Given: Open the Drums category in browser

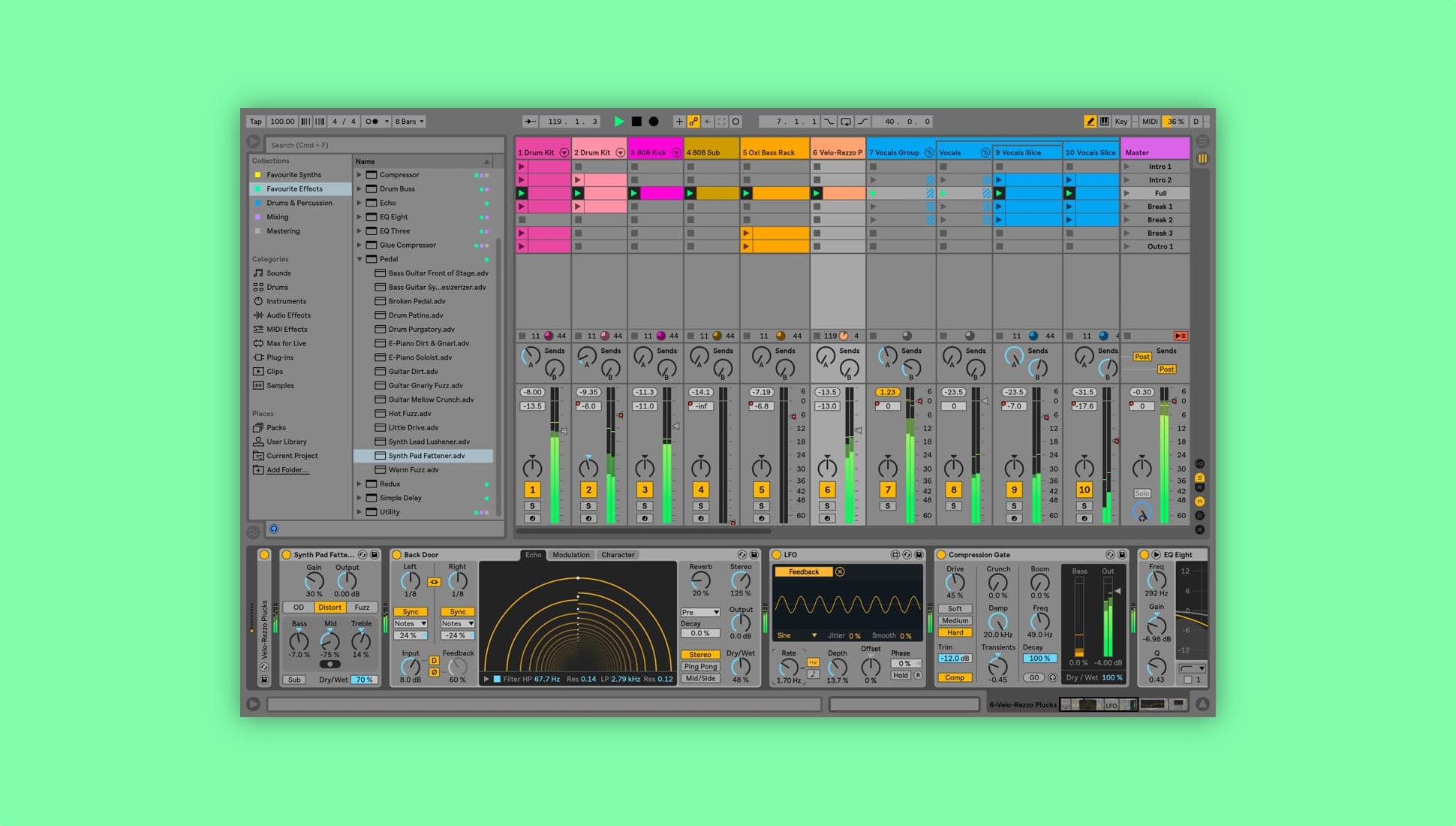Looking at the screenshot, I should (x=277, y=288).
